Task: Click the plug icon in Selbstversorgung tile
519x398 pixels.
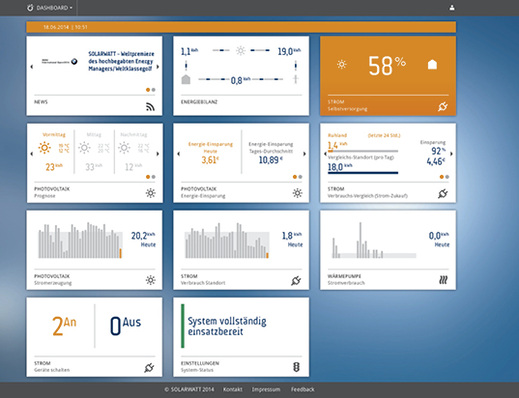Action: pyautogui.click(x=443, y=107)
